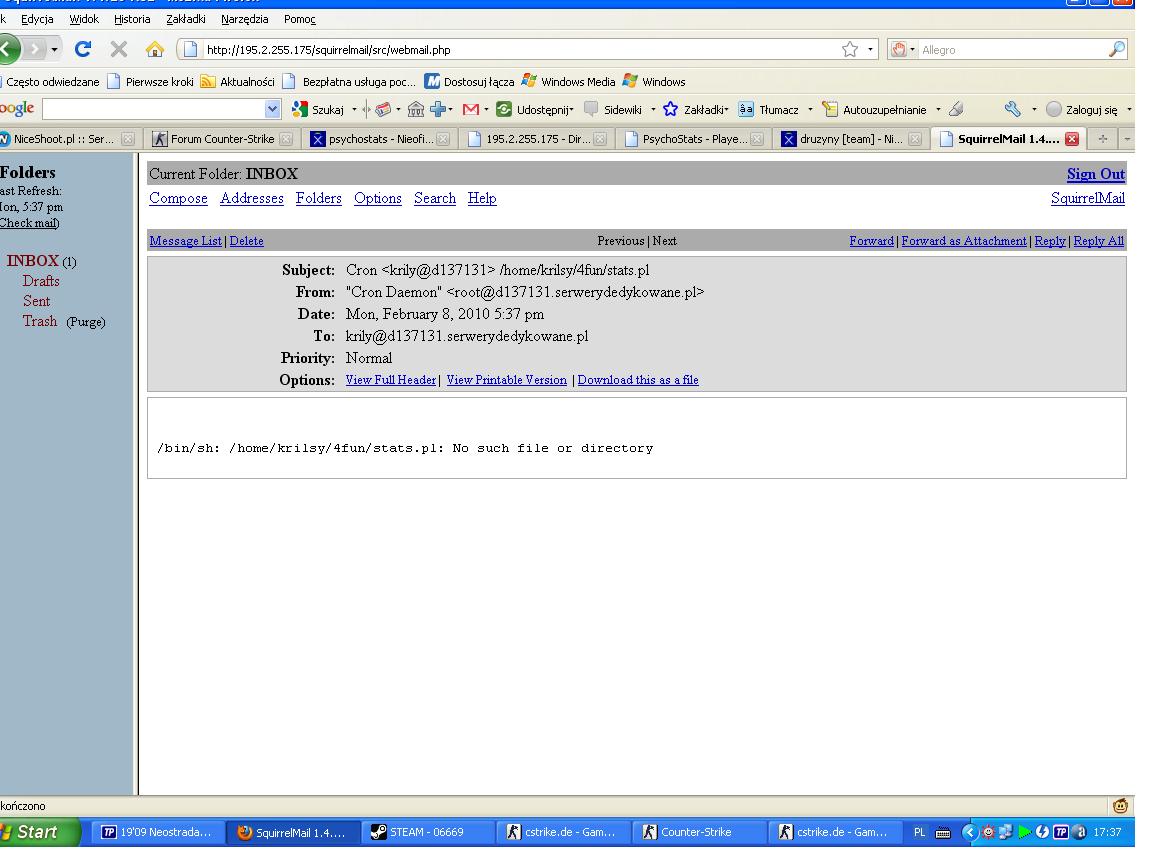Close the Forum Counter-Strike tab
The image size is (1152, 864).
[x=286, y=139]
